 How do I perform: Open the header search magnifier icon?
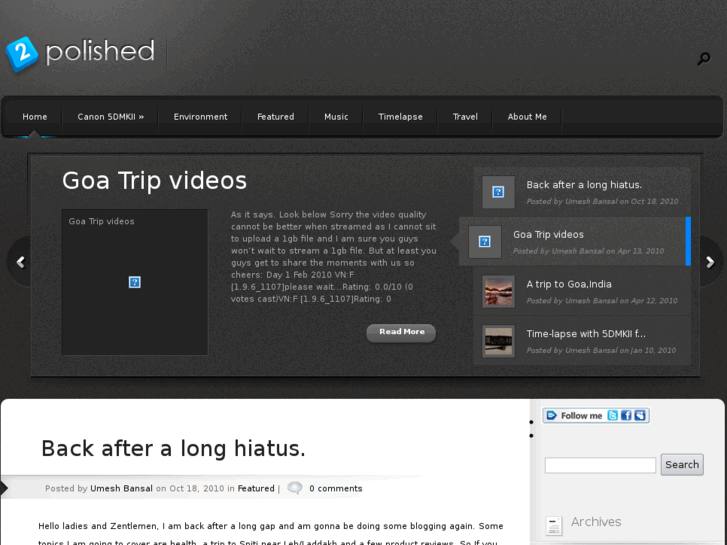click(704, 59)
